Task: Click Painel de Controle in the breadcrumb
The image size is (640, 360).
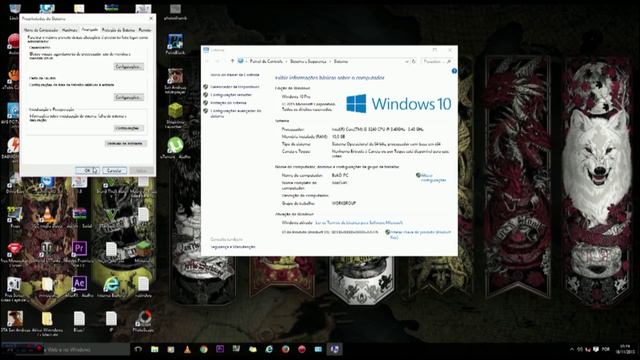Action: pos(266,61)
